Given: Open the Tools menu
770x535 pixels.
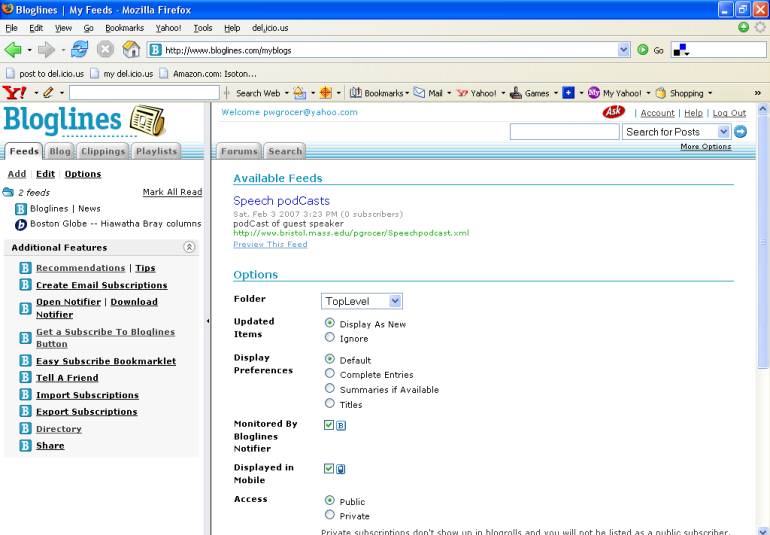Looking at the screenshot, I should [x=202, y=28].
